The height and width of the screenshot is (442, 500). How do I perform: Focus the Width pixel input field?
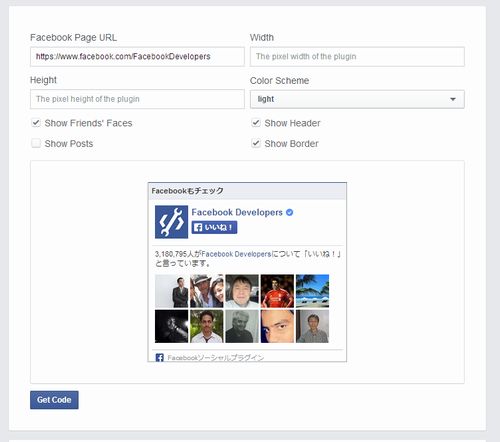(x=357, y=56)
